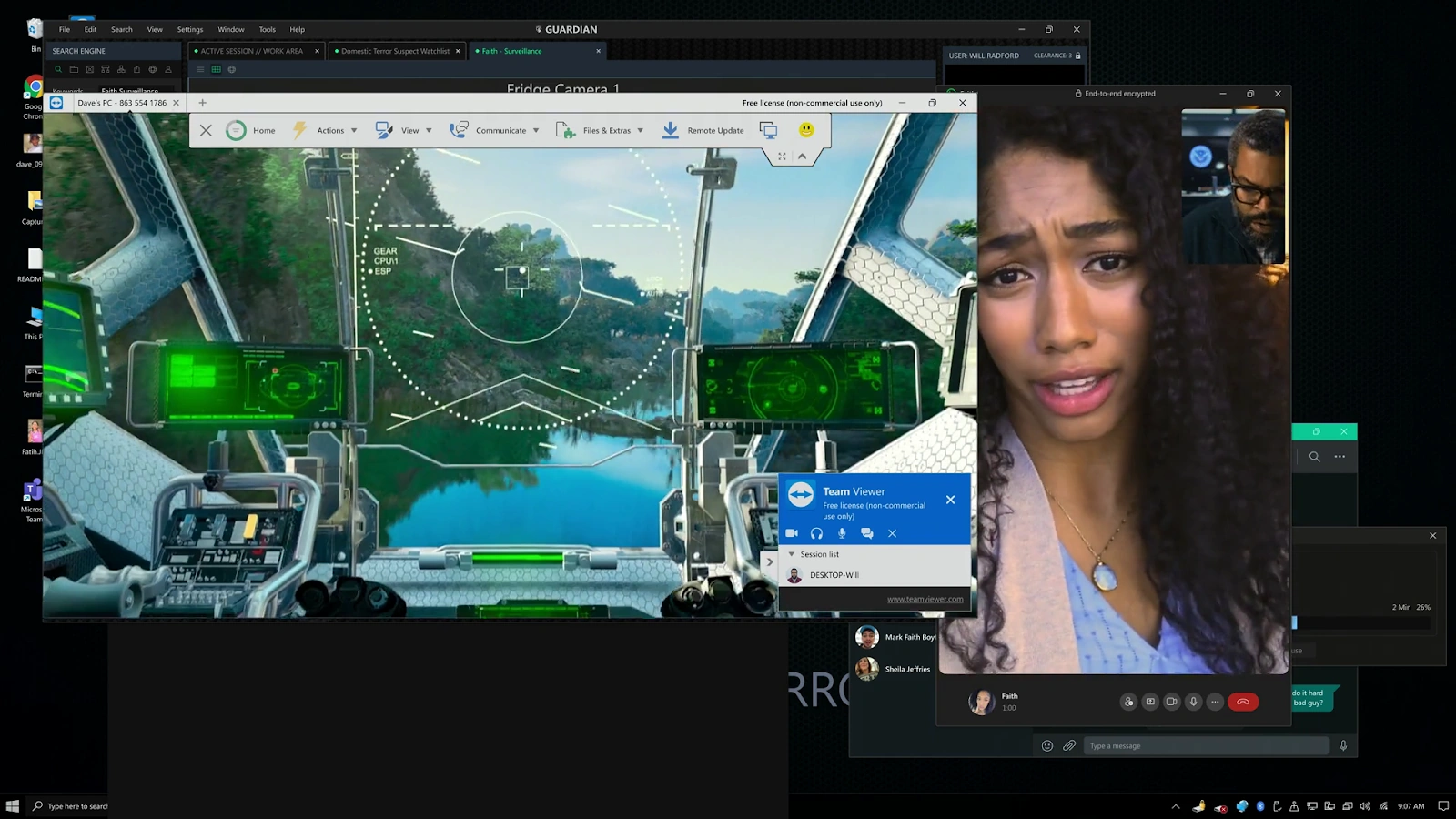1456x819 pixels.
Task: Click the person icon in Search Engine panel
Action: [x=167, y=69]
